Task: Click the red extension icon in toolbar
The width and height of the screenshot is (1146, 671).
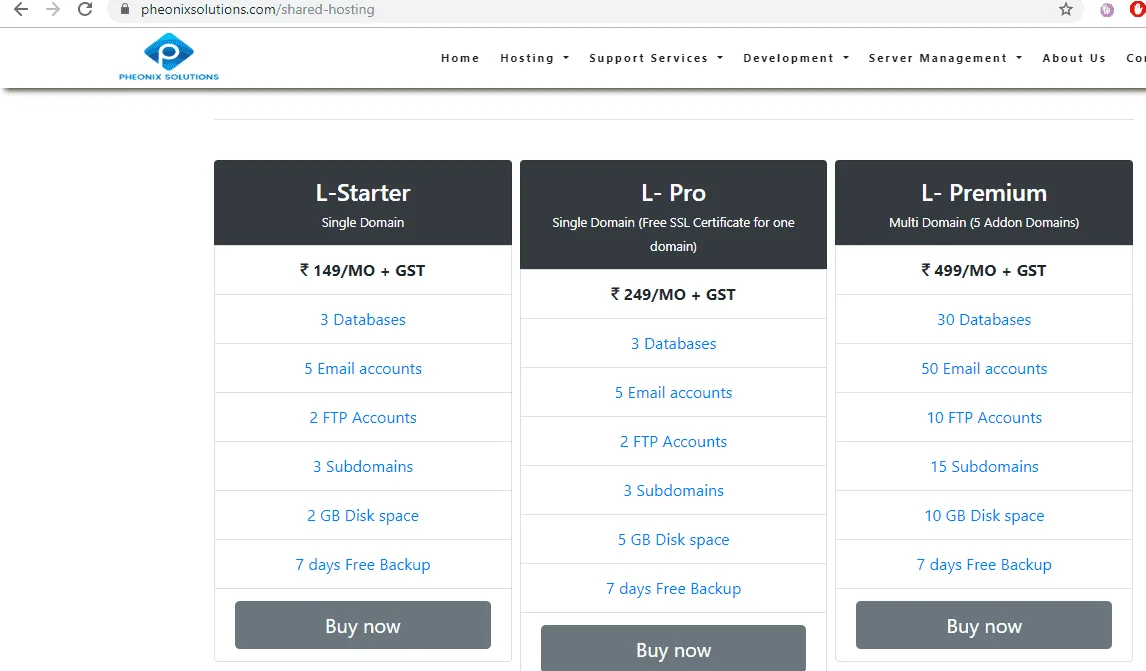Action: (1138, 10)
